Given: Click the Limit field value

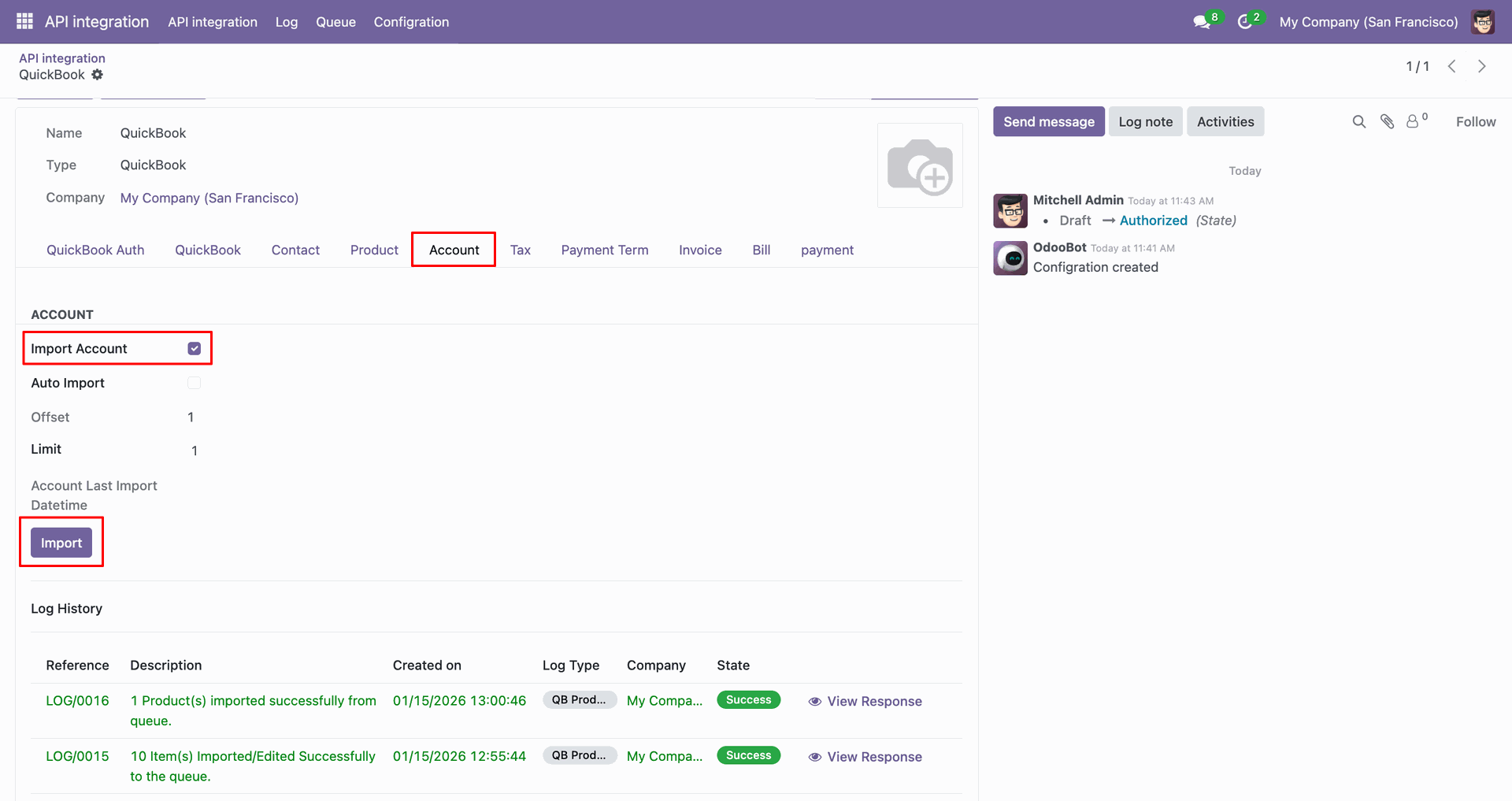Looking at the screenshot, I should coord(195,451).
